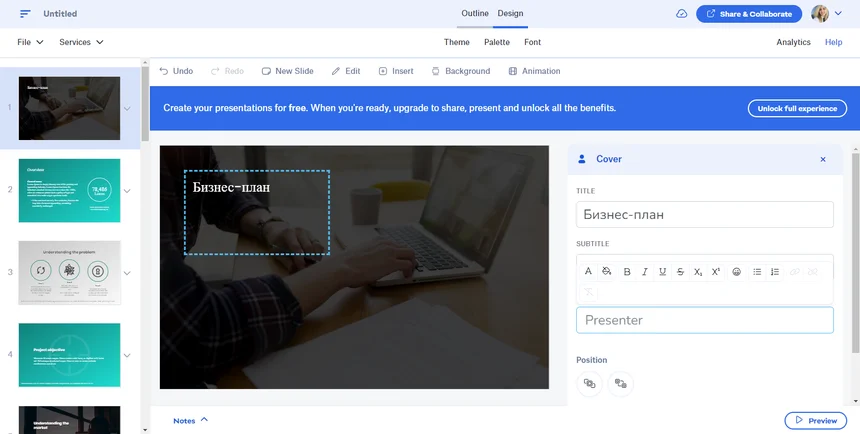Add a New Slide

pos(287,71)
